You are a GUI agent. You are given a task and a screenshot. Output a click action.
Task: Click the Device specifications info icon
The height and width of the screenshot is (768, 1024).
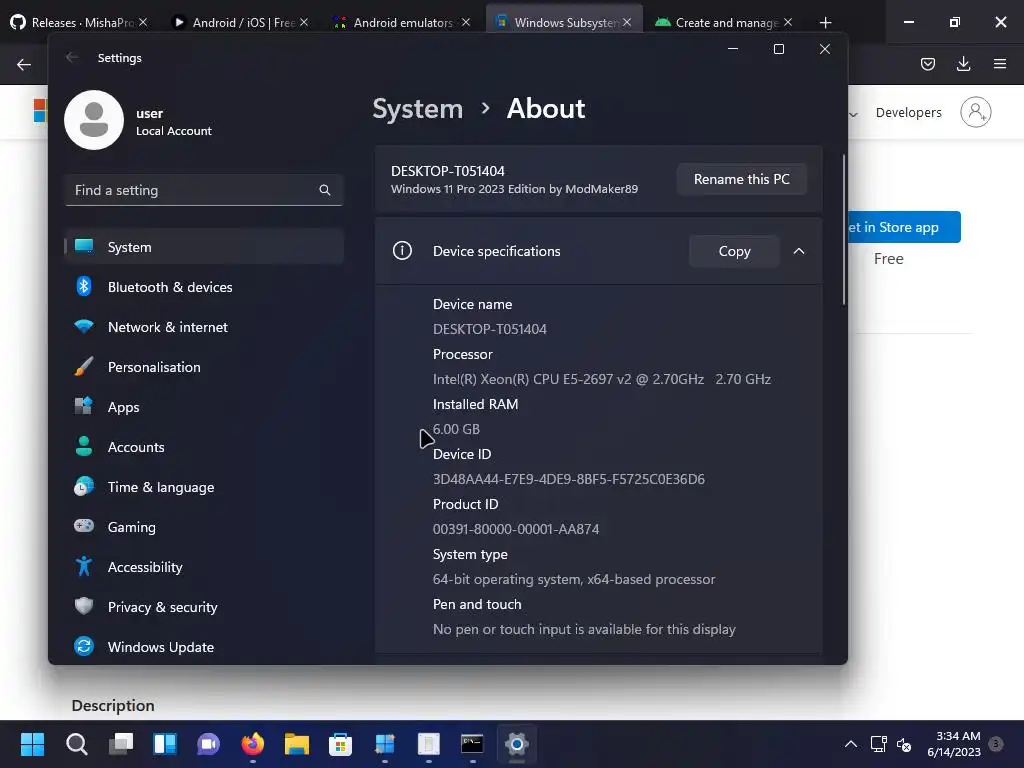402,251
